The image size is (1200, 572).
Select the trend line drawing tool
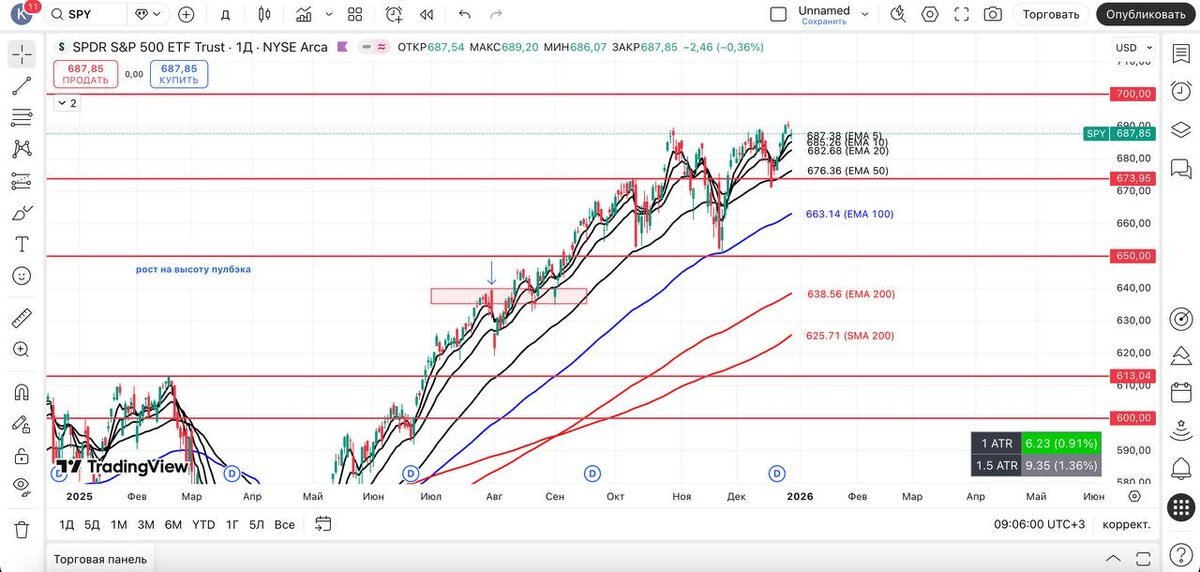click(x=22, y=86)
